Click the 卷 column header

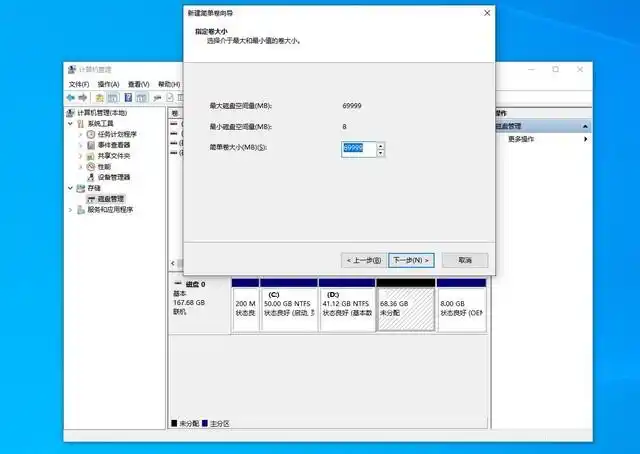(x=176, y=113)
